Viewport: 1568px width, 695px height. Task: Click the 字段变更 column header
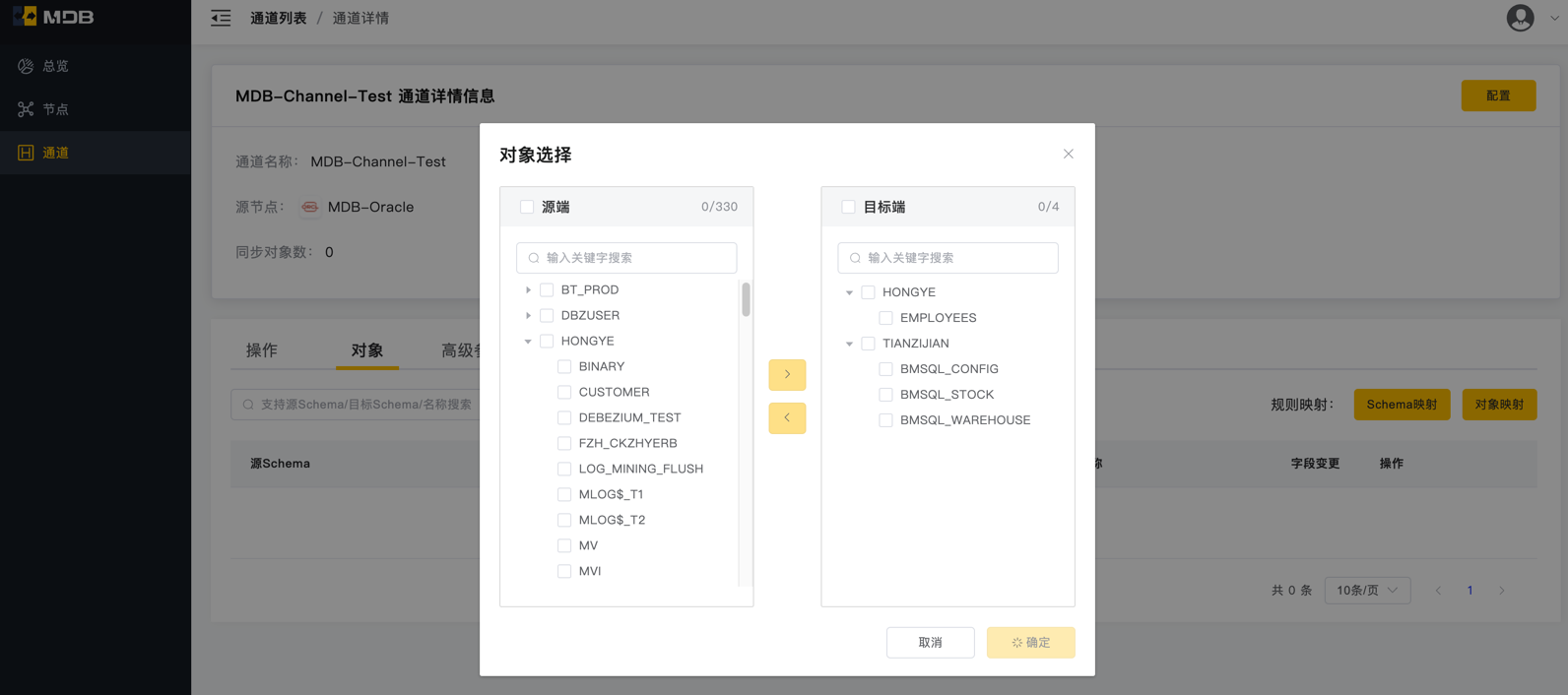(1315, 464)
